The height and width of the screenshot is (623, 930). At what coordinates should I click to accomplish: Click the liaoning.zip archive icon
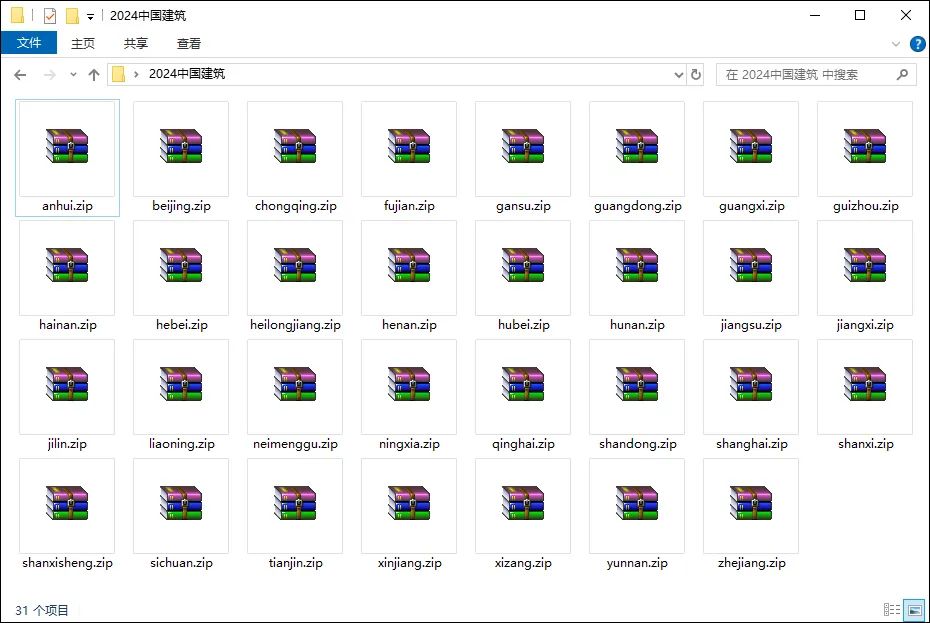pyautogui.click(x=181, y=384)
